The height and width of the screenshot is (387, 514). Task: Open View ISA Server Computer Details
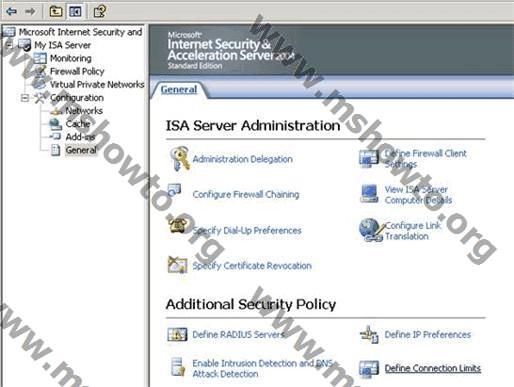(419, 195)
